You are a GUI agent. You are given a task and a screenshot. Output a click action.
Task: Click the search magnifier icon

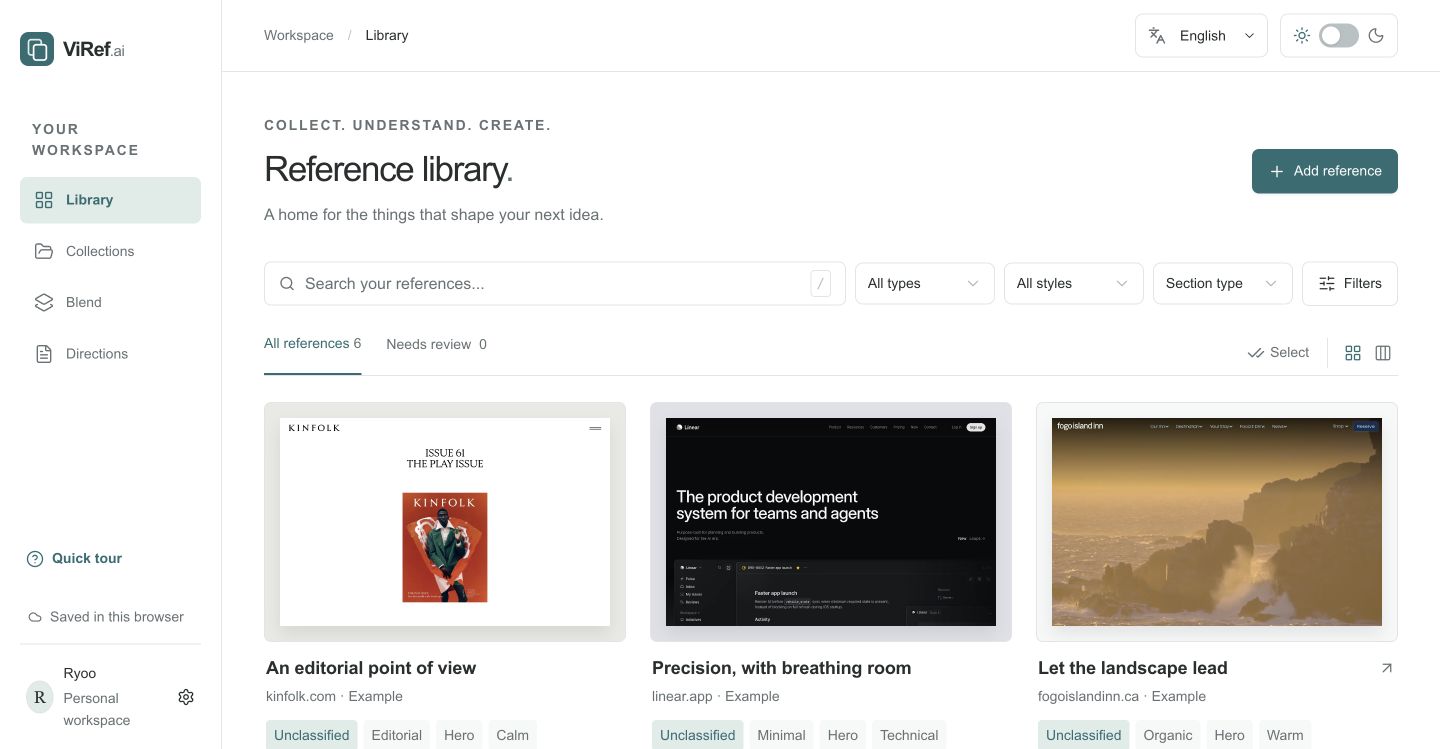point(287,284)
